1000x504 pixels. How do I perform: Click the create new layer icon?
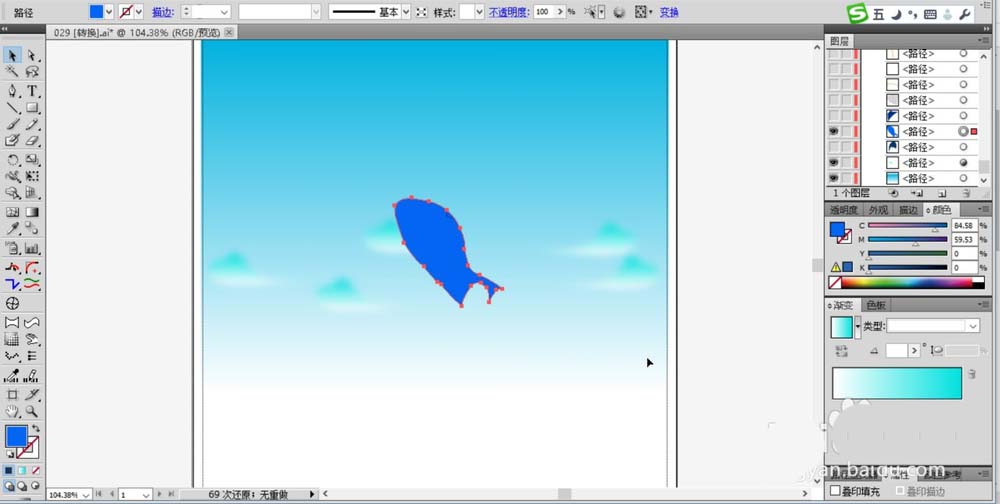[942, 193]
